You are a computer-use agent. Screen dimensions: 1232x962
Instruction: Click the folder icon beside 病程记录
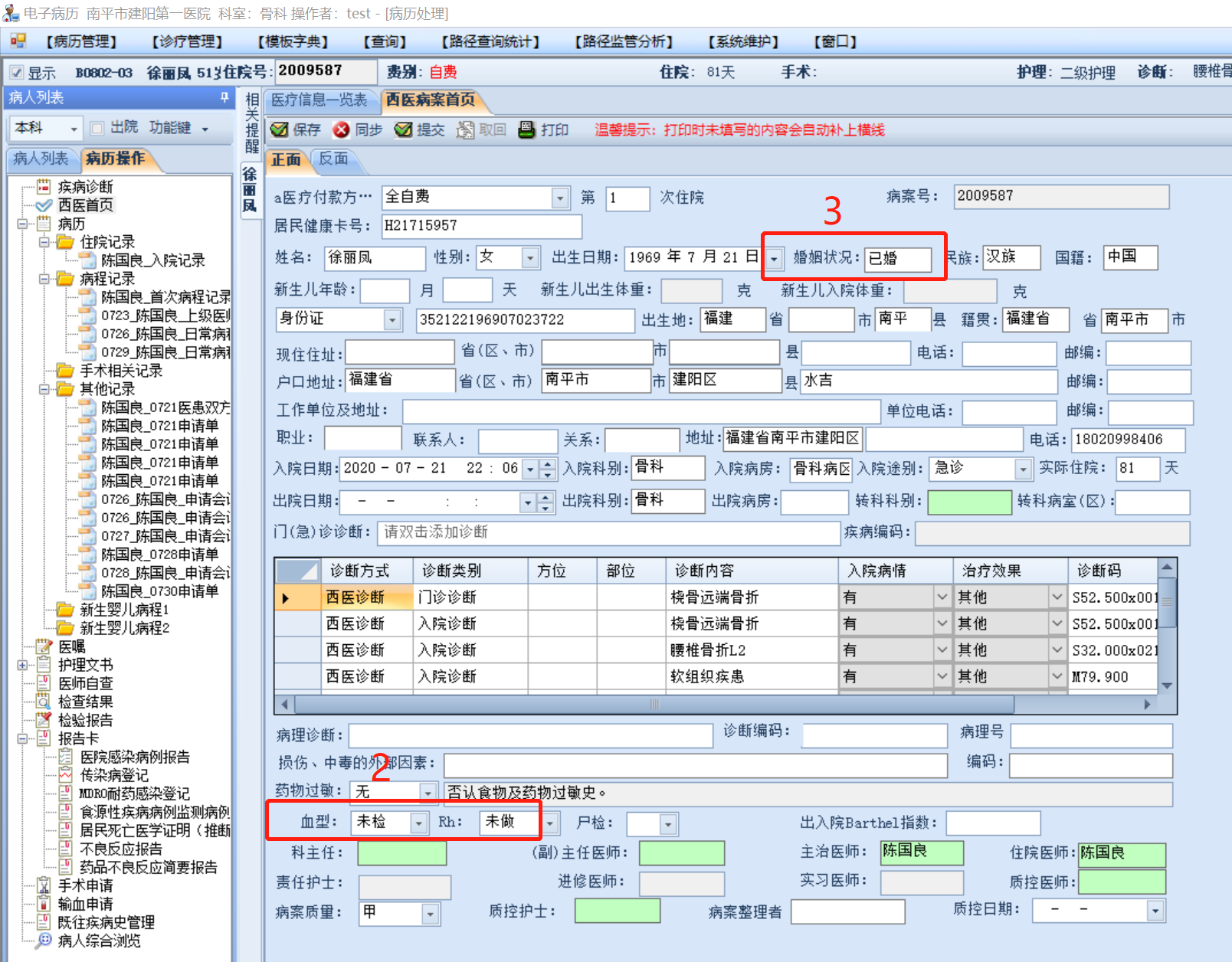[66, 279]
